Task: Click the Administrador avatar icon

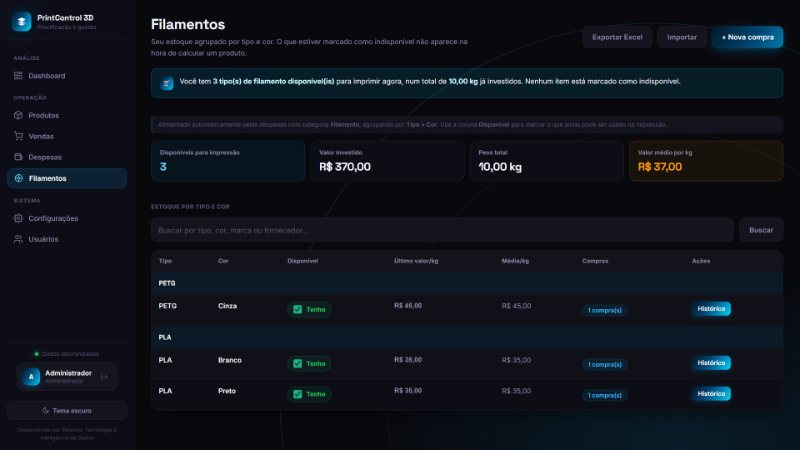Action: click(x=31, y=377)
